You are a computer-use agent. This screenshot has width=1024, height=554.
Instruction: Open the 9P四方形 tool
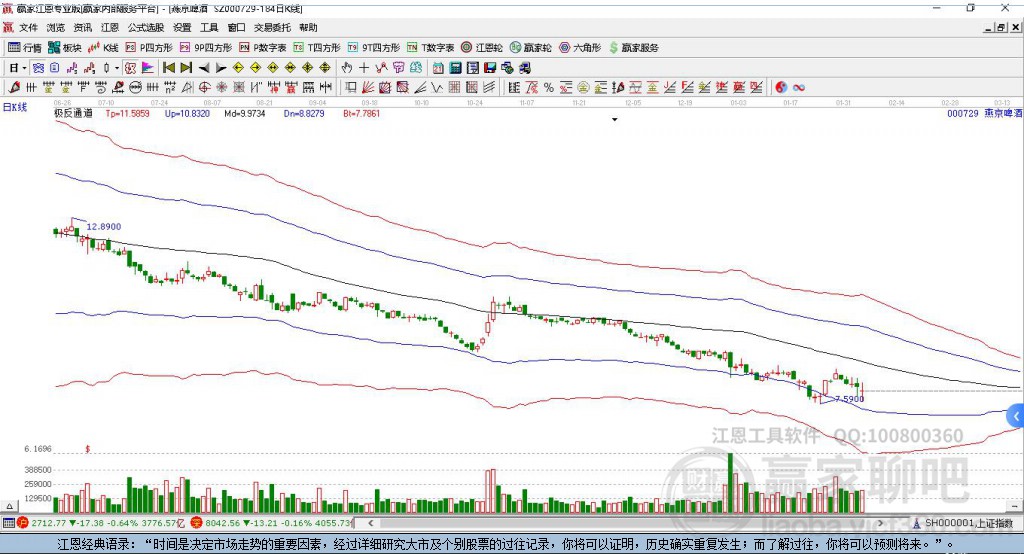(x=205, y=48)
